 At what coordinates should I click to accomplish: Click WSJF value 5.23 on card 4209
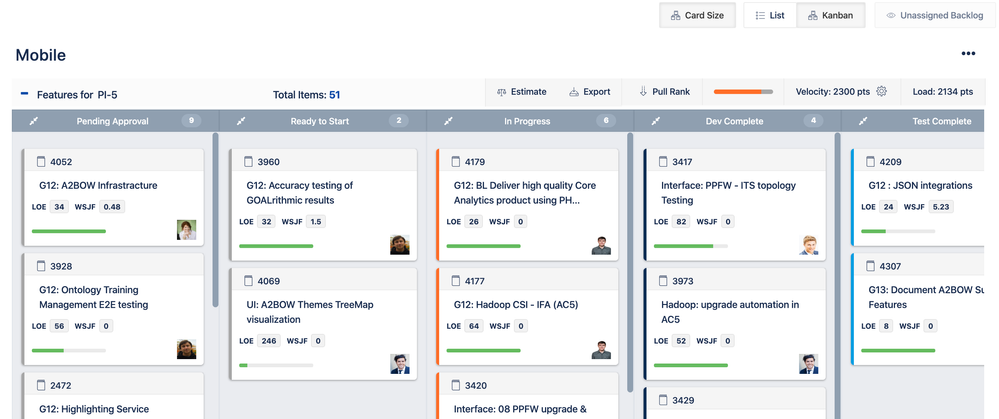[940, 206]
